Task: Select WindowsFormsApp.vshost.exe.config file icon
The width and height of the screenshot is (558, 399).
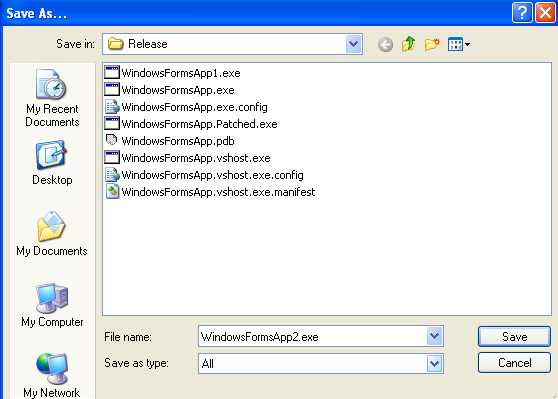Action: pos(112,174)
